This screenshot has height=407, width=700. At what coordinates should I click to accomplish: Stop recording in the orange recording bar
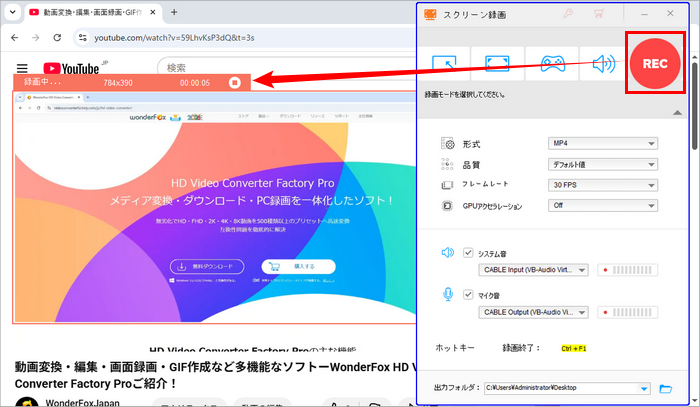(x=234, y=83)
